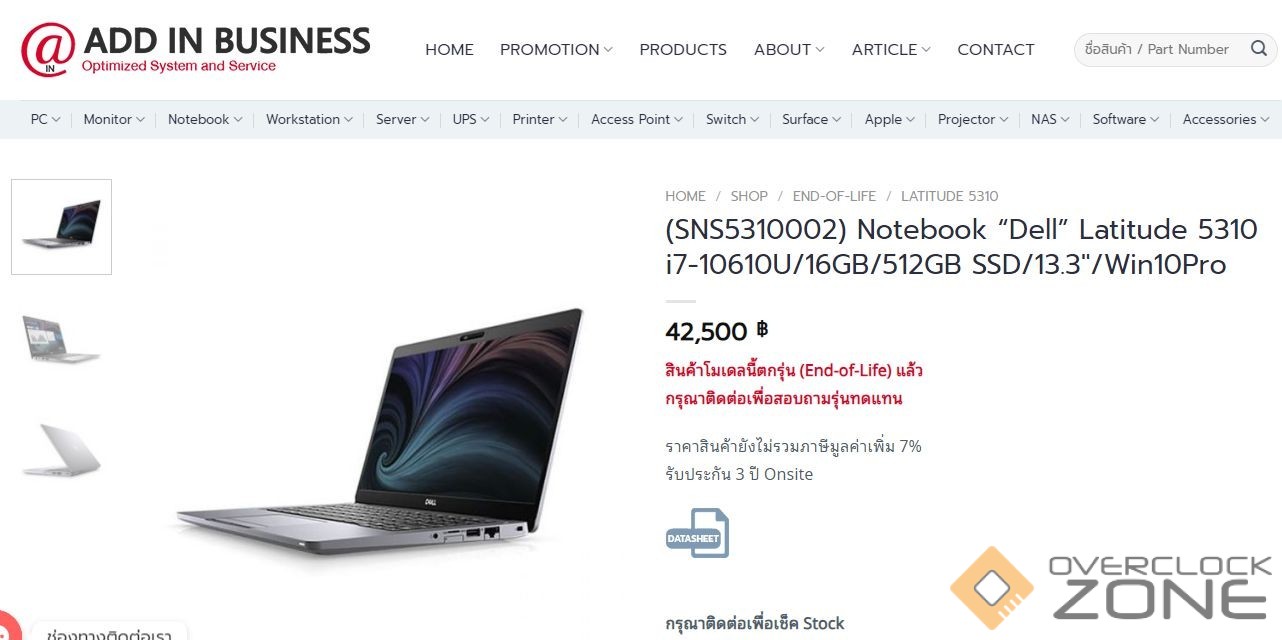Open the Server category dropdown
Viewport: 1282px width, 640px height.
click(x=402, y=119)
